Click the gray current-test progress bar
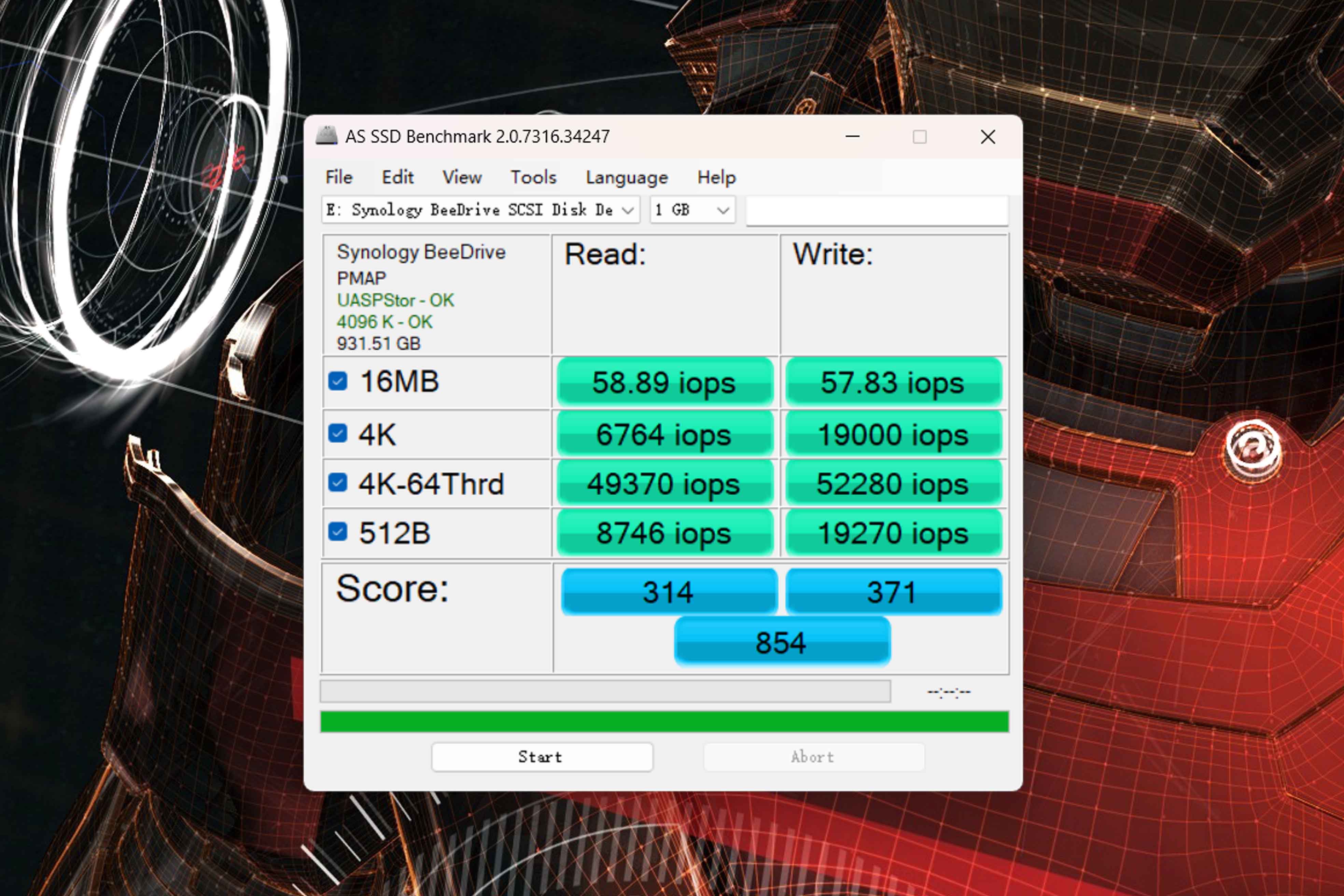Image resolution: width=1344 pixels, height=896 pixels. (605, 691)
